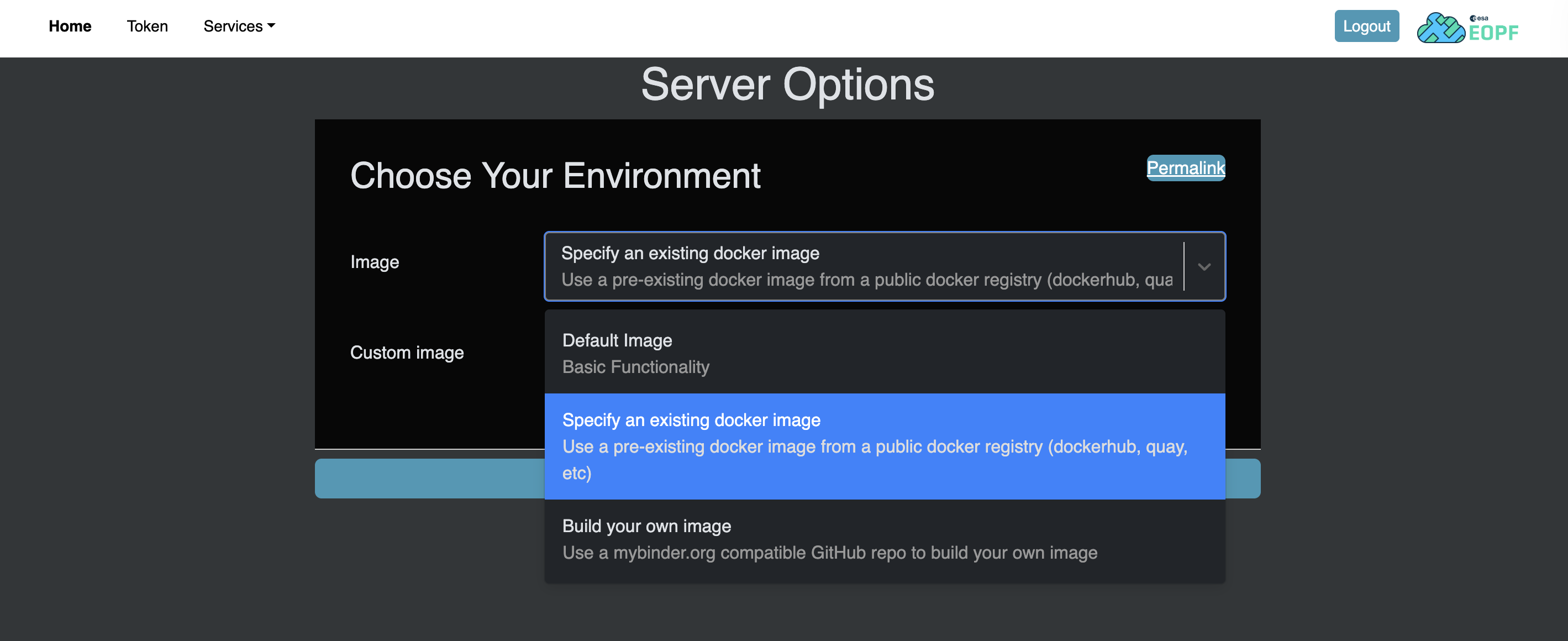Click the mybinder.org GitHub repo description text
1568x641 pixels.
829,553
